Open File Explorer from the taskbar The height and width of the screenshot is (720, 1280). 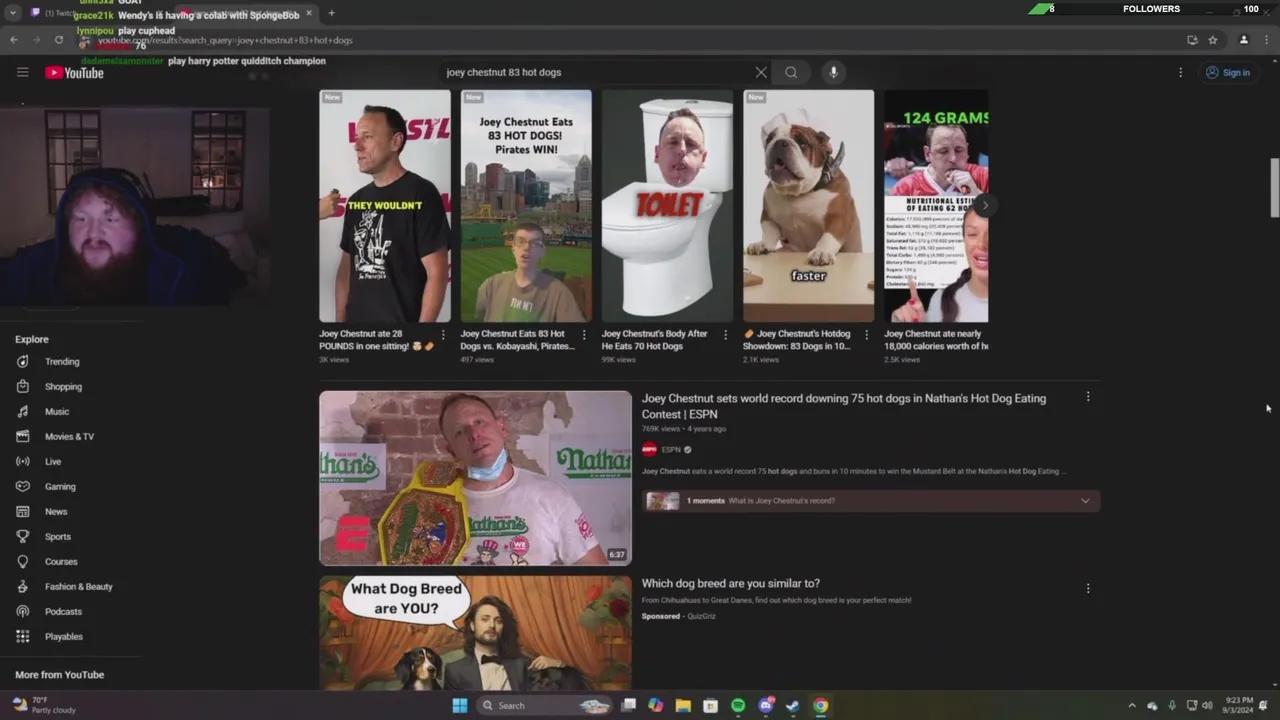[683, 705]
